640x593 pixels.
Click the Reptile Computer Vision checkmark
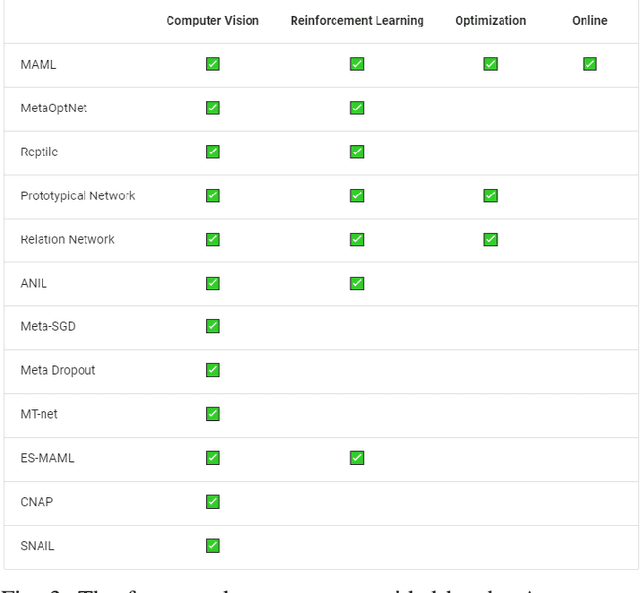coord(213,152)
